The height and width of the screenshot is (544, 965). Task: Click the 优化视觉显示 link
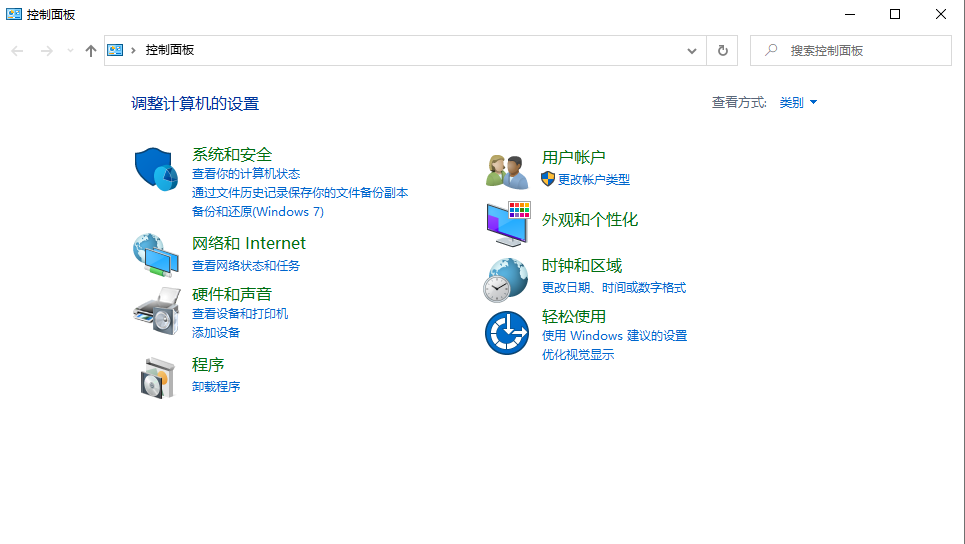578,354
